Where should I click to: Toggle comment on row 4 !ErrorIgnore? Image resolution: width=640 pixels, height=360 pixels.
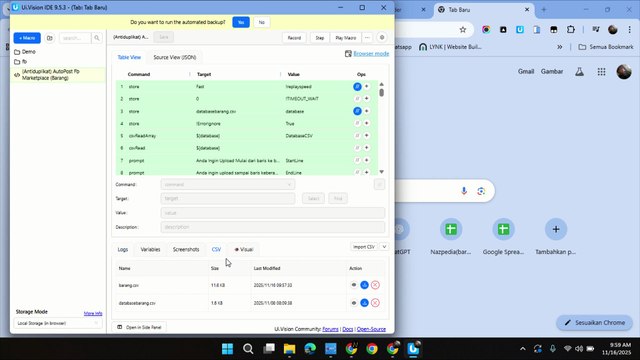[357, 123]
